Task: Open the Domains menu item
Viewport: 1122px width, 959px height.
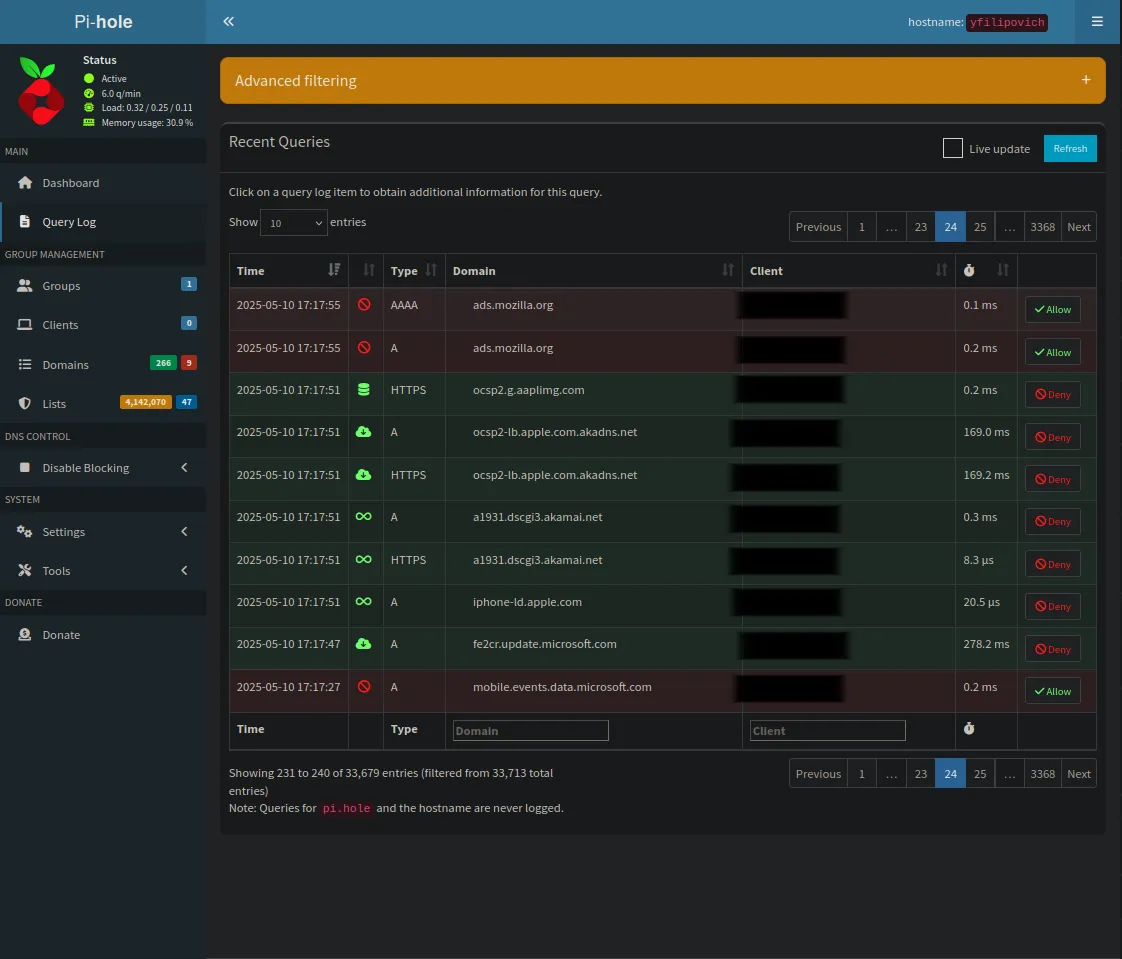Action: 103,364
